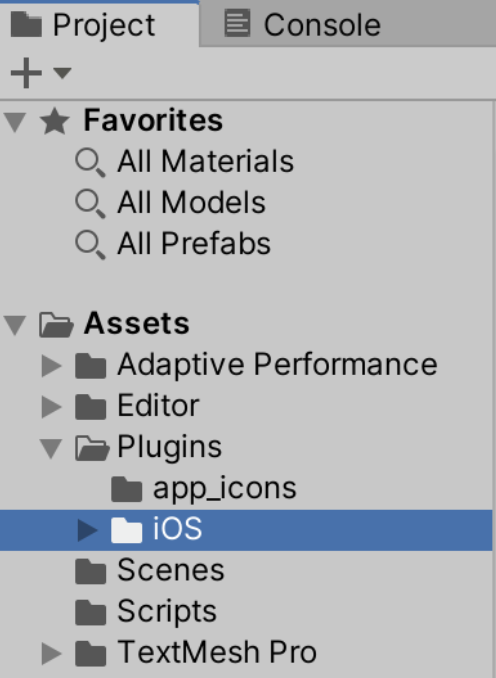Switch to the Console tab
This screenshot has width=496, height=678.
point(303,24)
